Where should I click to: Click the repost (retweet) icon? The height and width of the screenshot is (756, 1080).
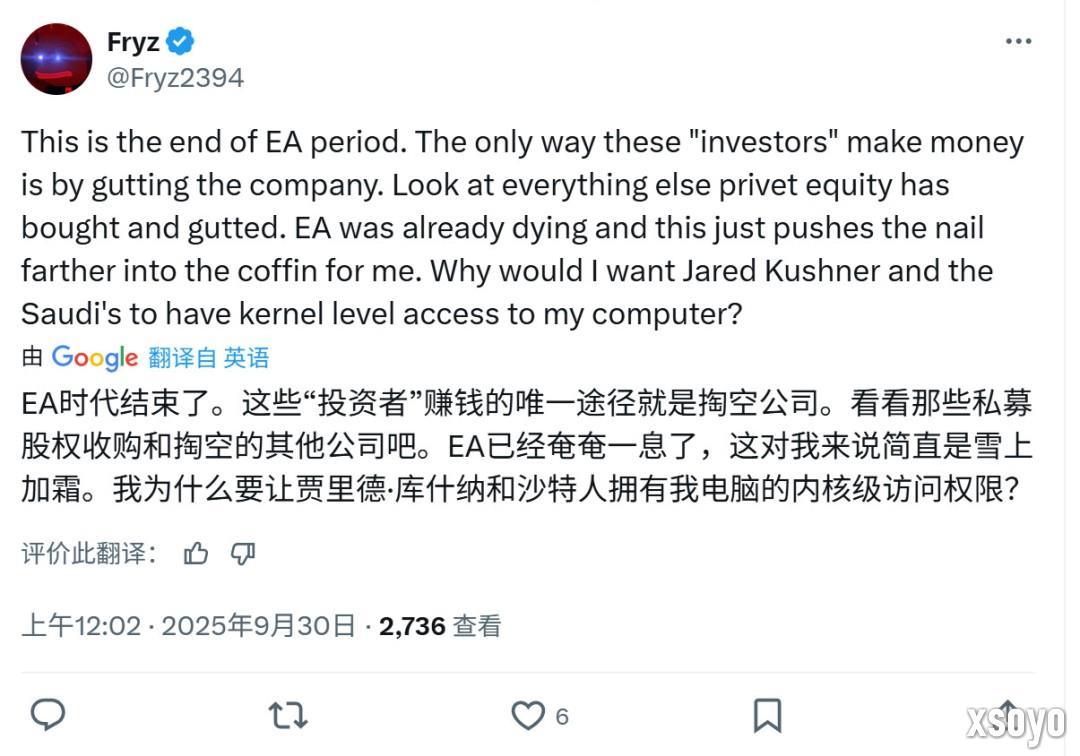pyautogui.click(x=286, y=715)
